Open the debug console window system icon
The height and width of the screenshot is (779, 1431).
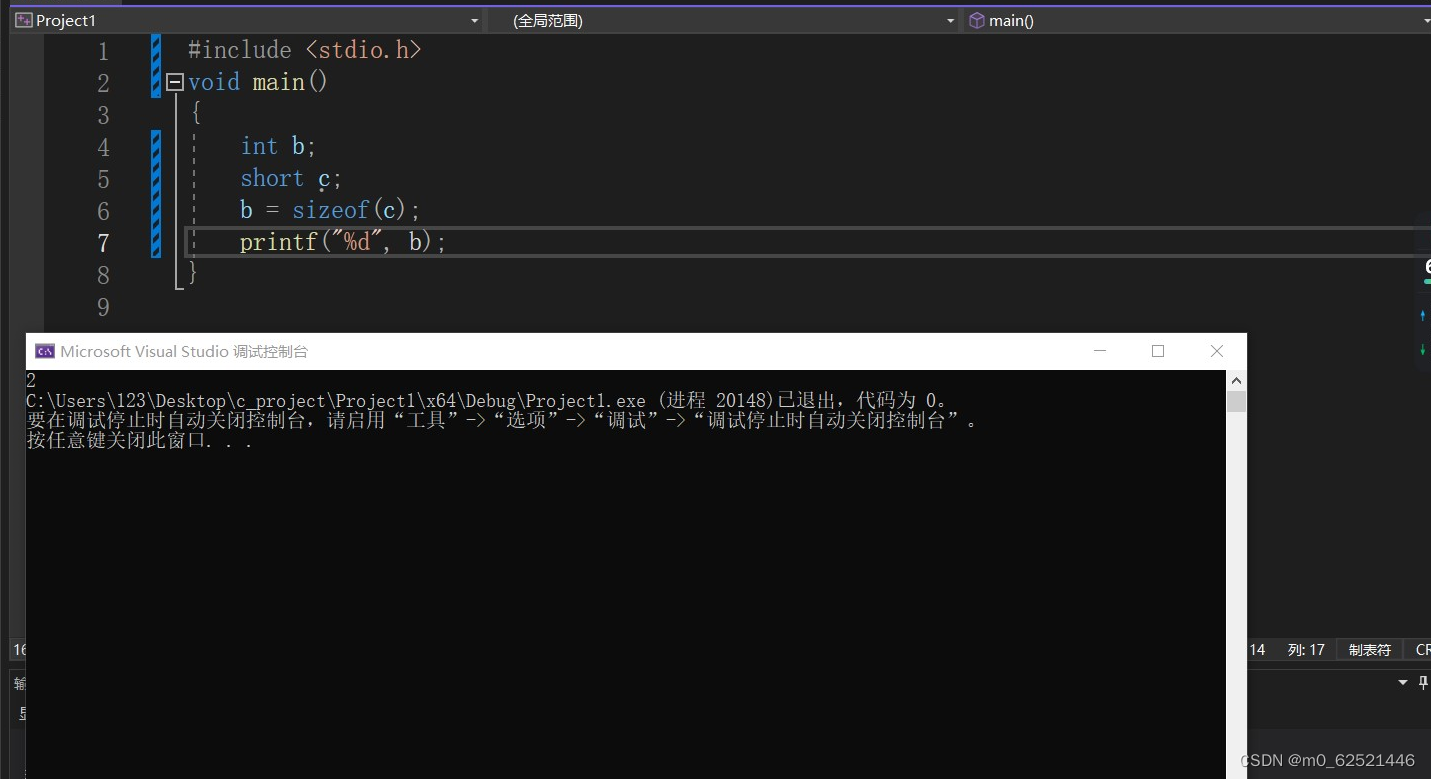tap(45, 351)
